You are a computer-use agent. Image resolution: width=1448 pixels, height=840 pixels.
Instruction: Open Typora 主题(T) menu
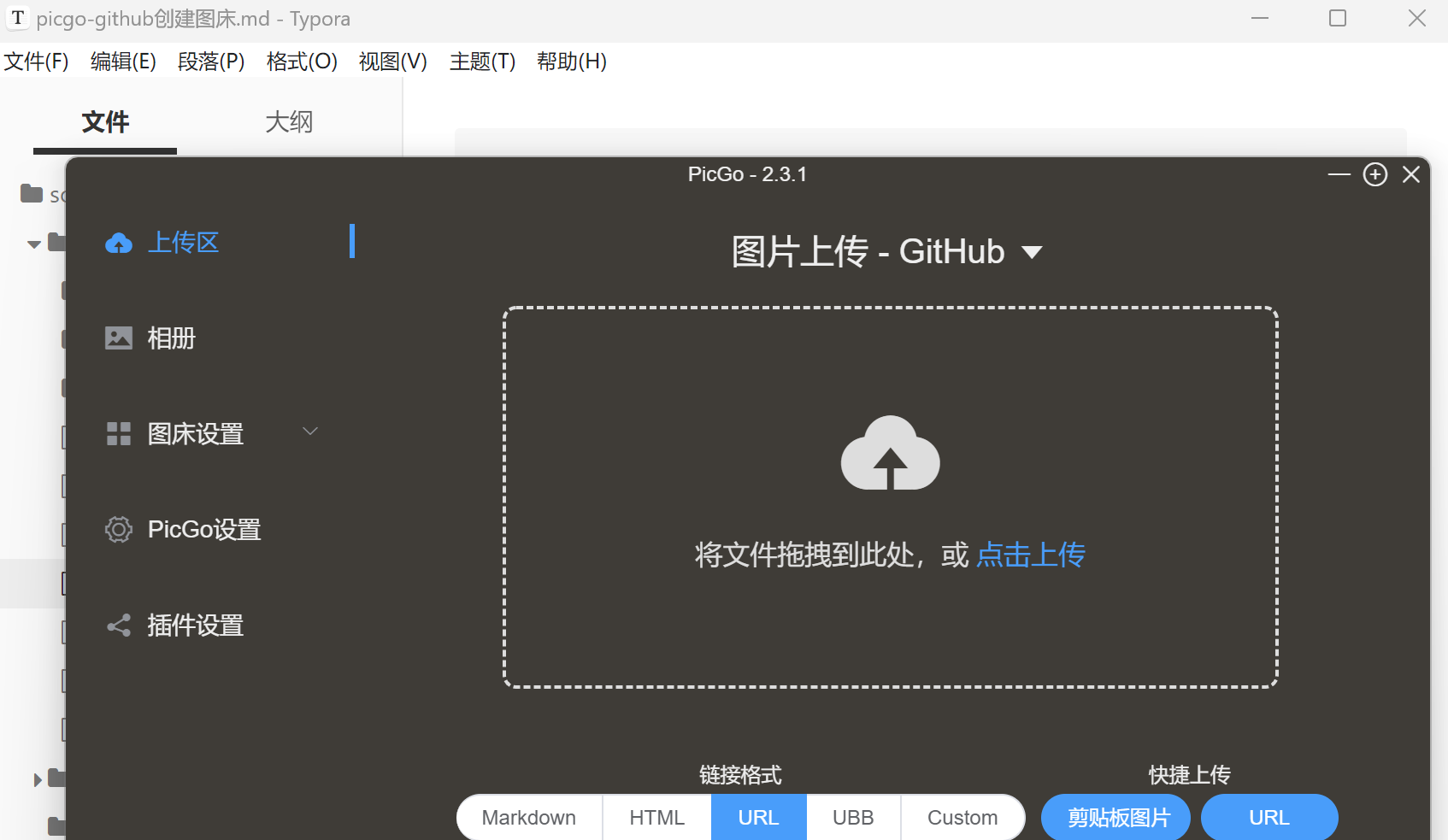(x=483, y=62)
